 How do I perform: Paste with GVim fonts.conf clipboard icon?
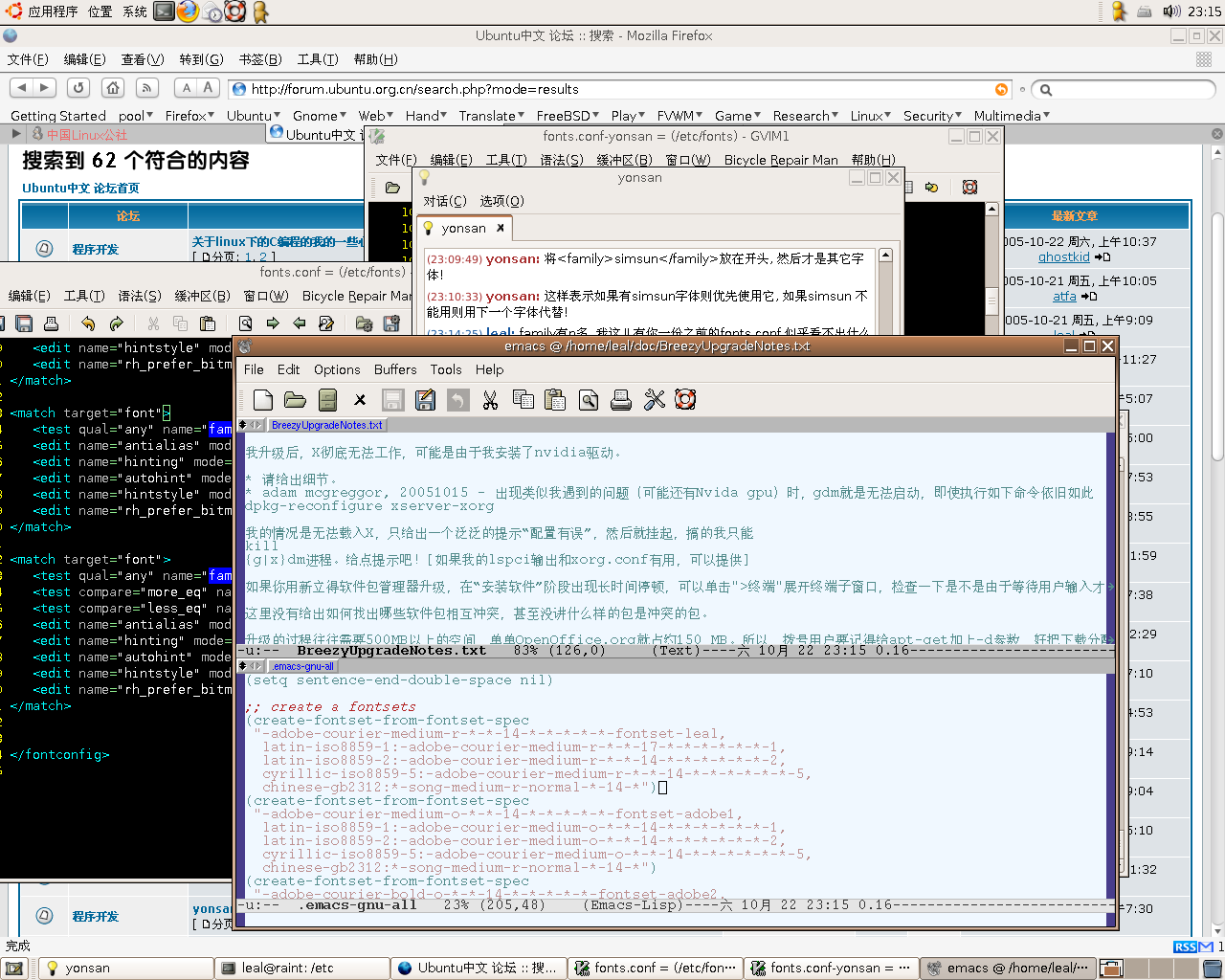pos(208,323)
